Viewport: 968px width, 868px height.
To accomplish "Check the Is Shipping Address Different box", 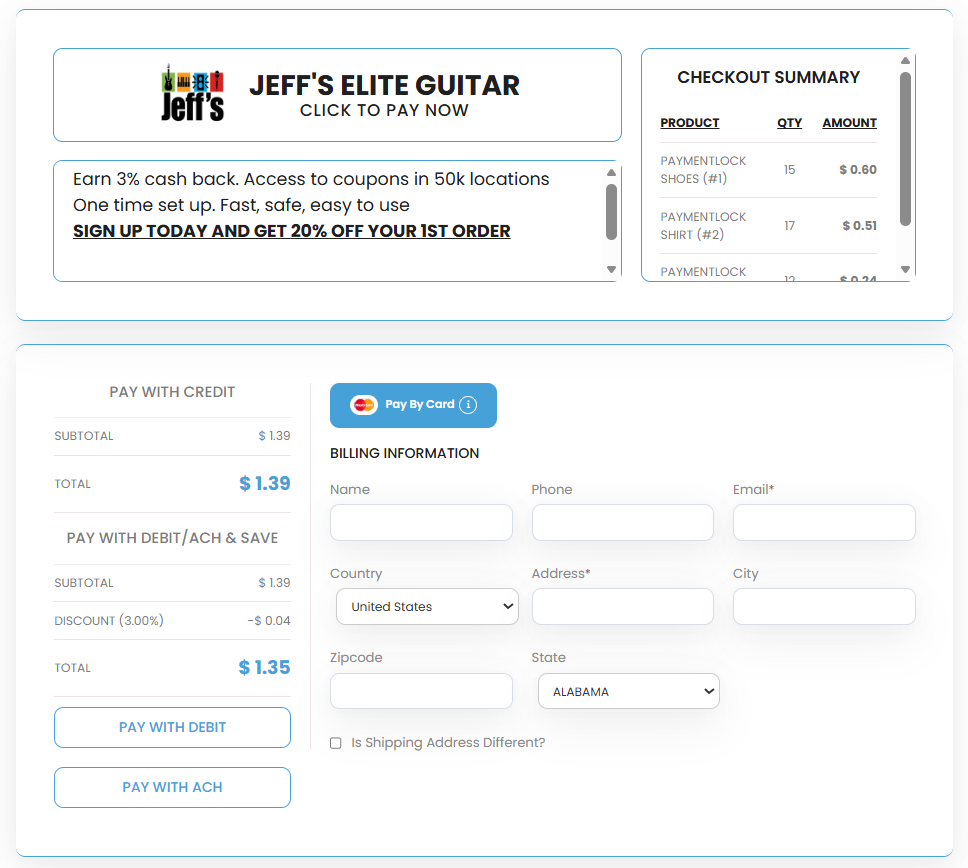I will 336,743.
